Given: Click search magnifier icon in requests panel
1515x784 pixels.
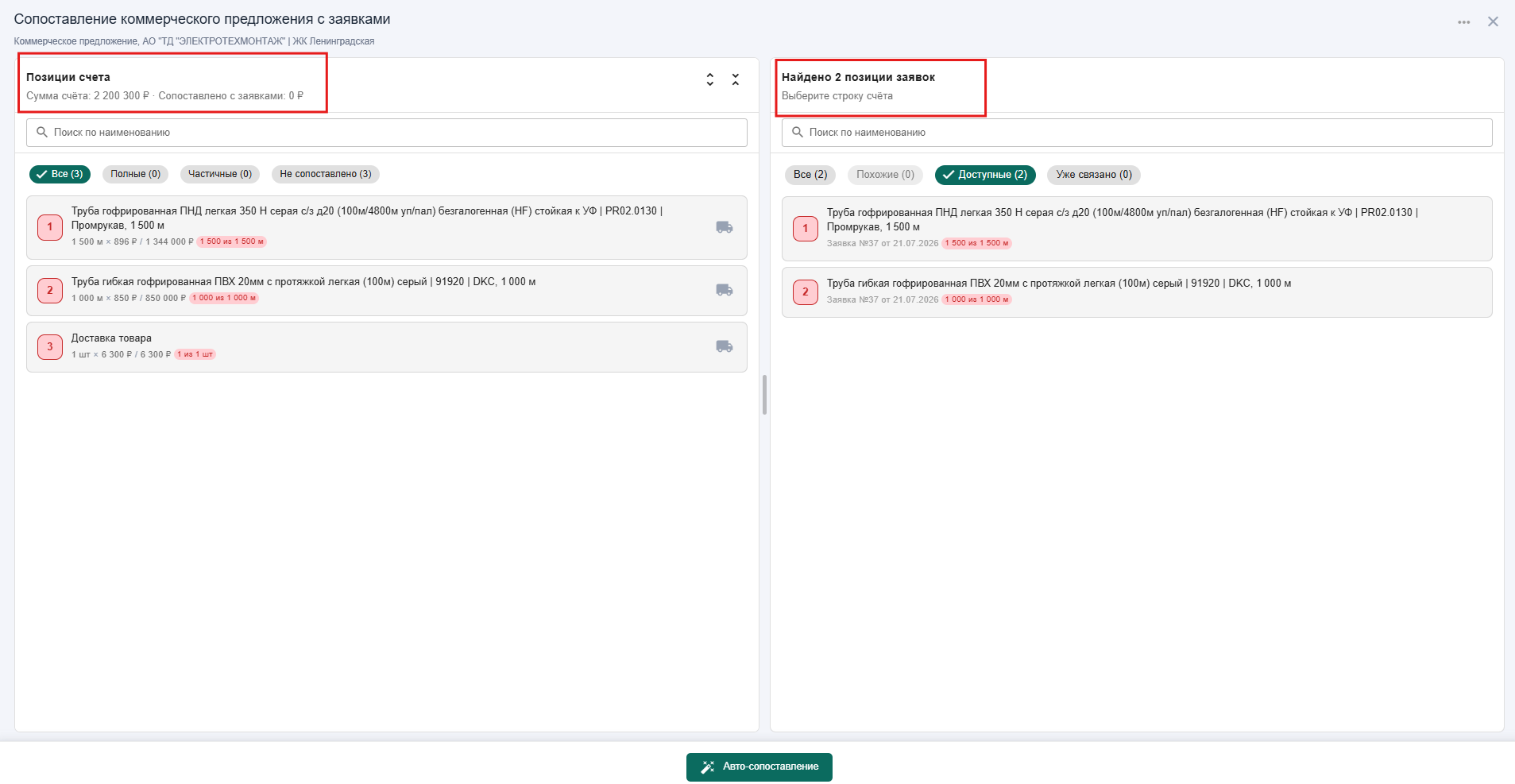Looking at the screenshot, I should [798, 133].
